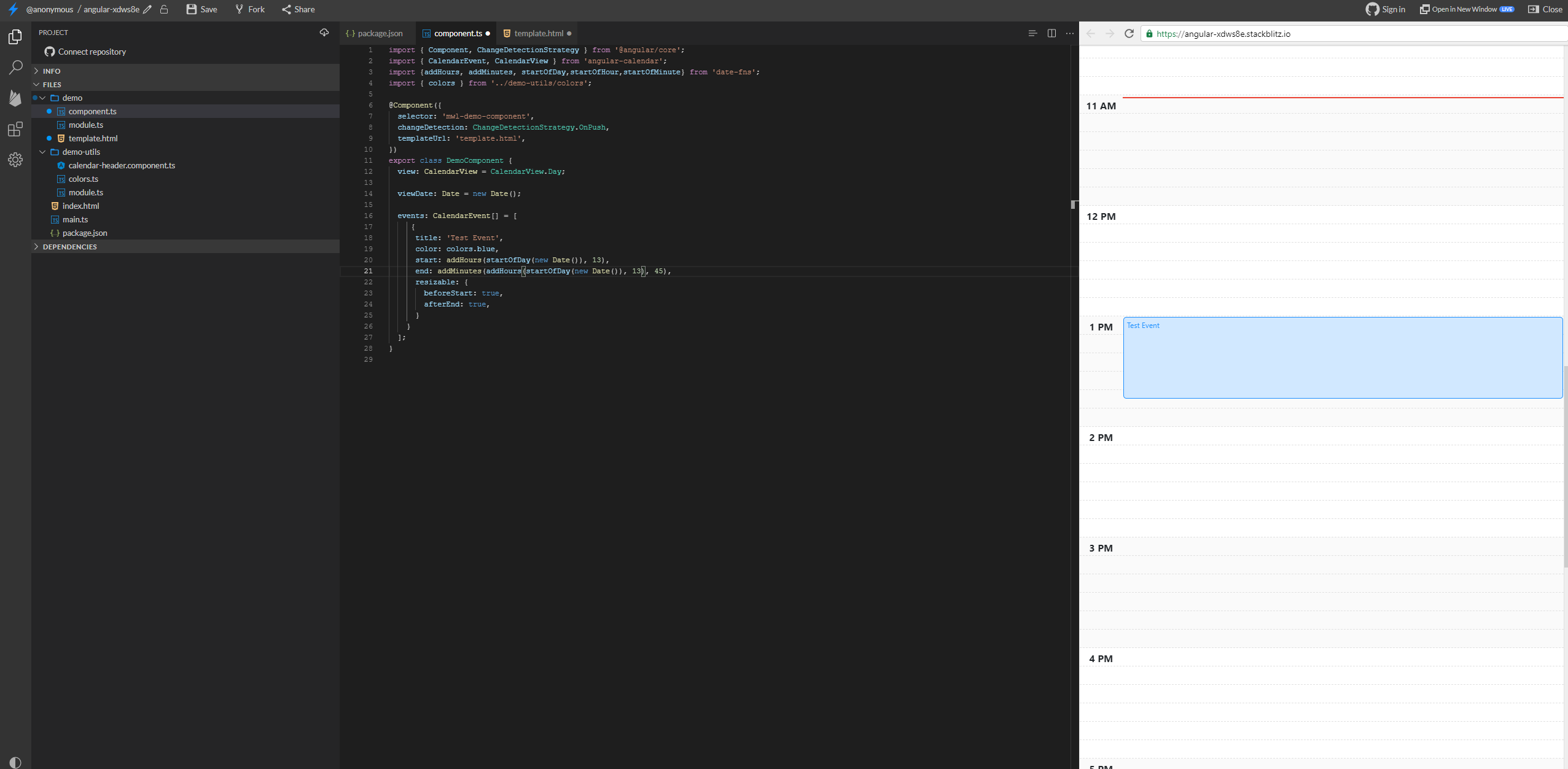This screenshot has height=769, width=1568.
Task: Refresh the preview browser
Action: coord(1129,34)
